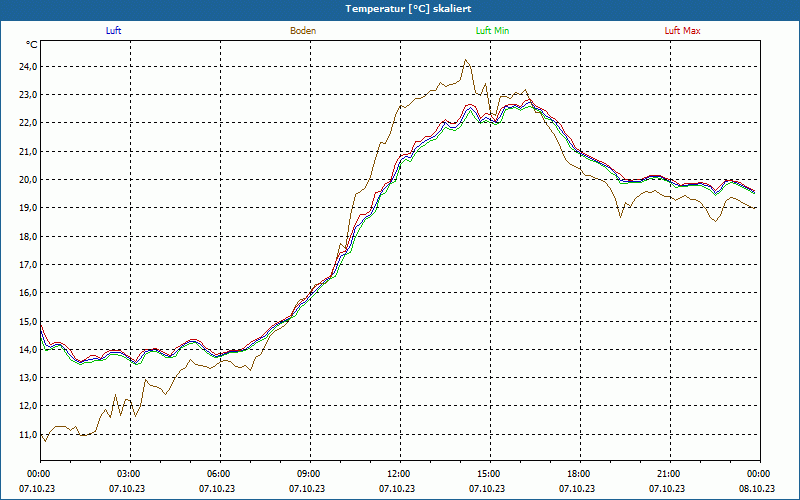Click the 08.10.23 date label

(757, 488)
